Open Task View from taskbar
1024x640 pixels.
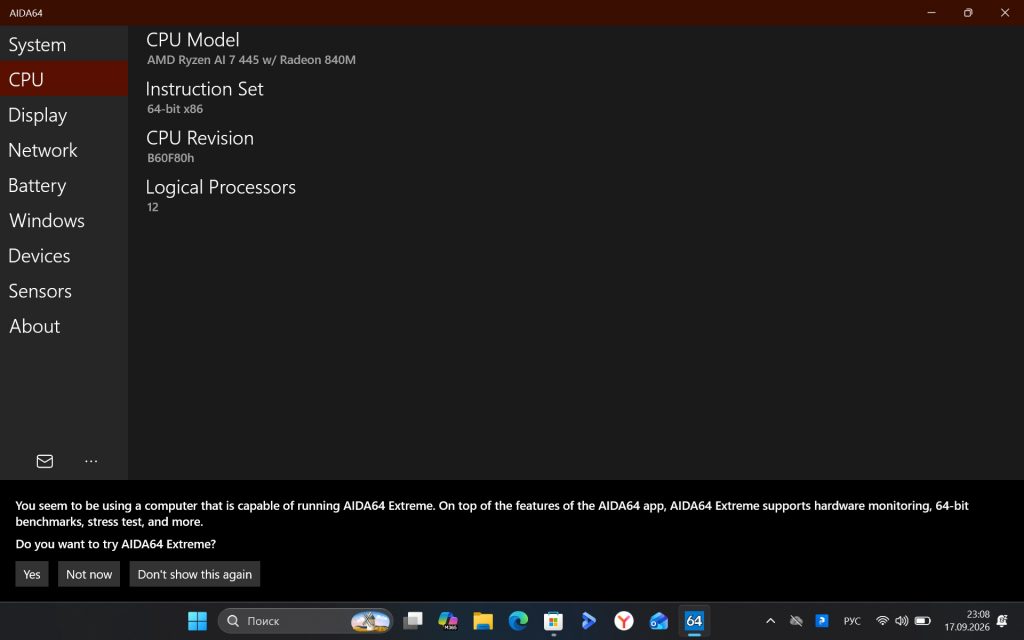tap(413, 621)
